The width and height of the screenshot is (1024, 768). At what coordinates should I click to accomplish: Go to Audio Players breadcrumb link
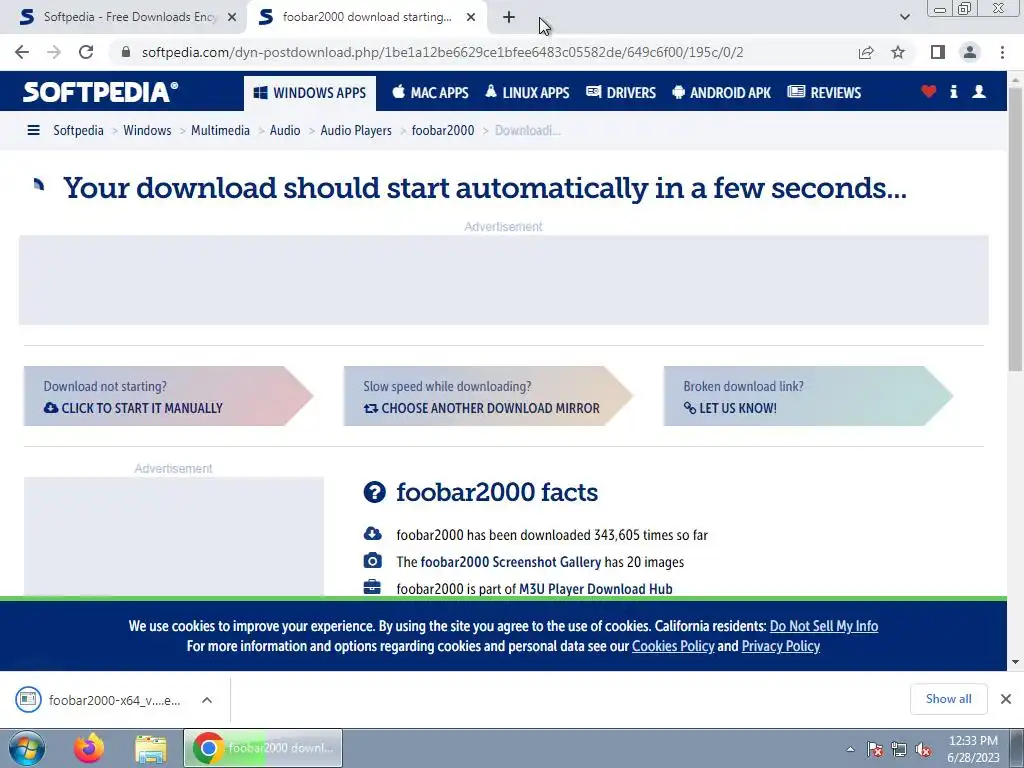[356, 131]
